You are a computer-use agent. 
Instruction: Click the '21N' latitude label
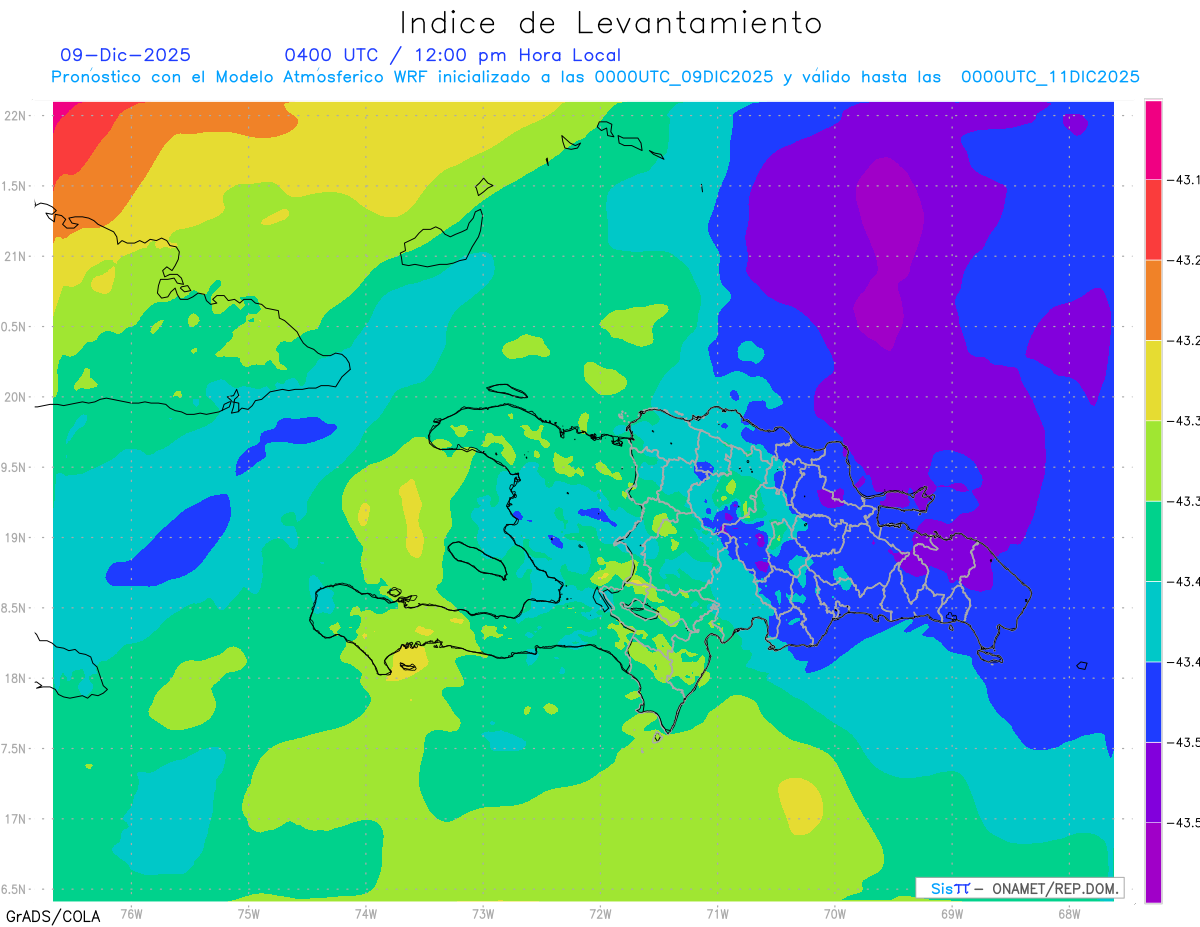point(17,257)
